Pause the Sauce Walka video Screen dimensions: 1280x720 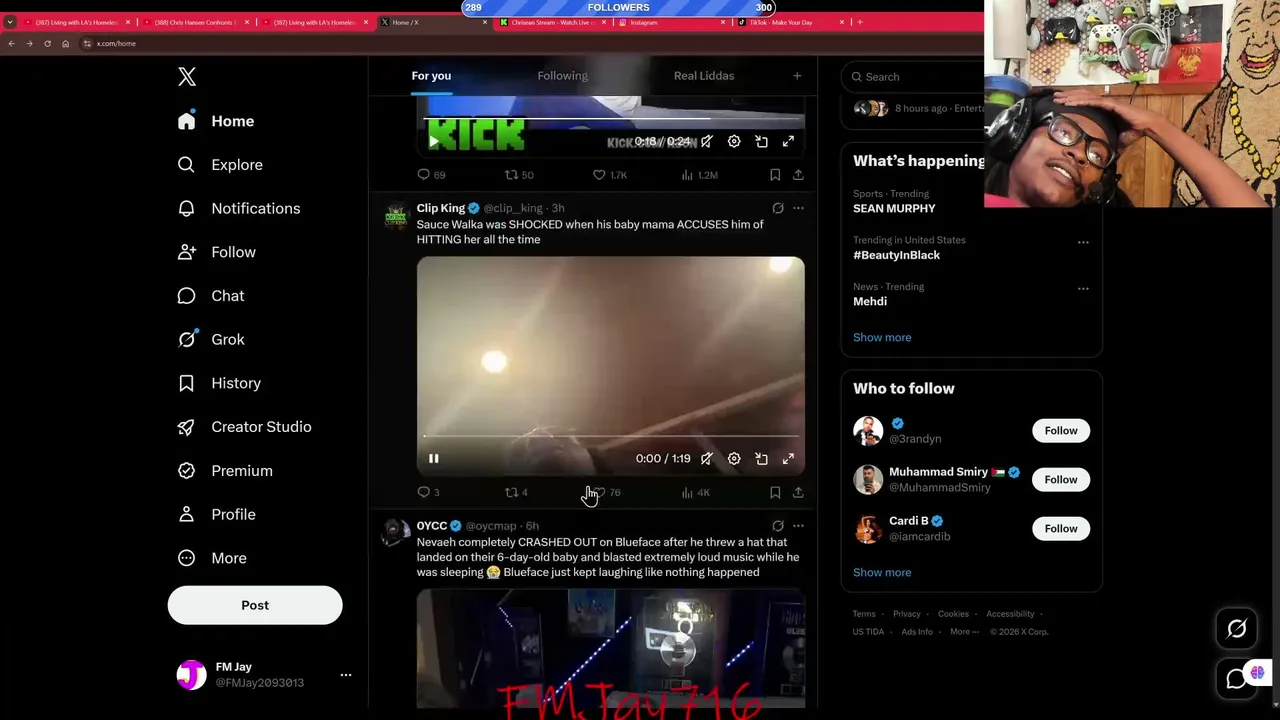434,458
